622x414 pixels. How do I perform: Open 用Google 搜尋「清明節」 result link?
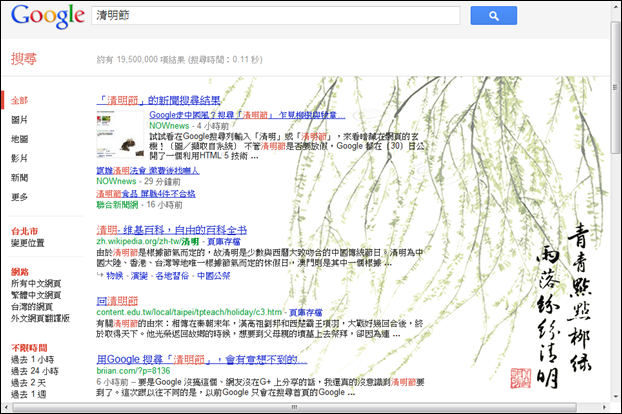coord(202,360)
